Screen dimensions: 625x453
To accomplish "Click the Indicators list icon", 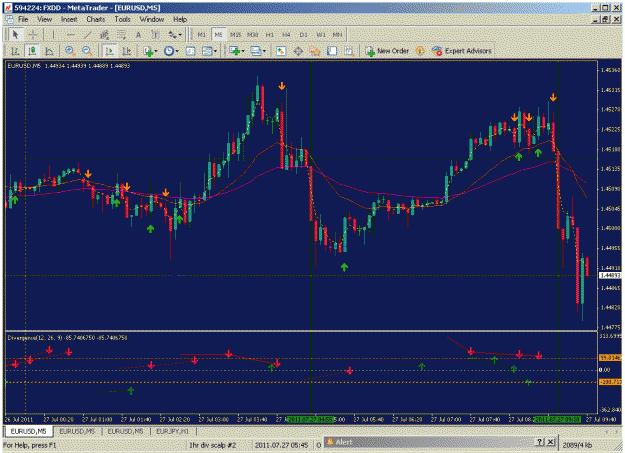I will 148,51.
